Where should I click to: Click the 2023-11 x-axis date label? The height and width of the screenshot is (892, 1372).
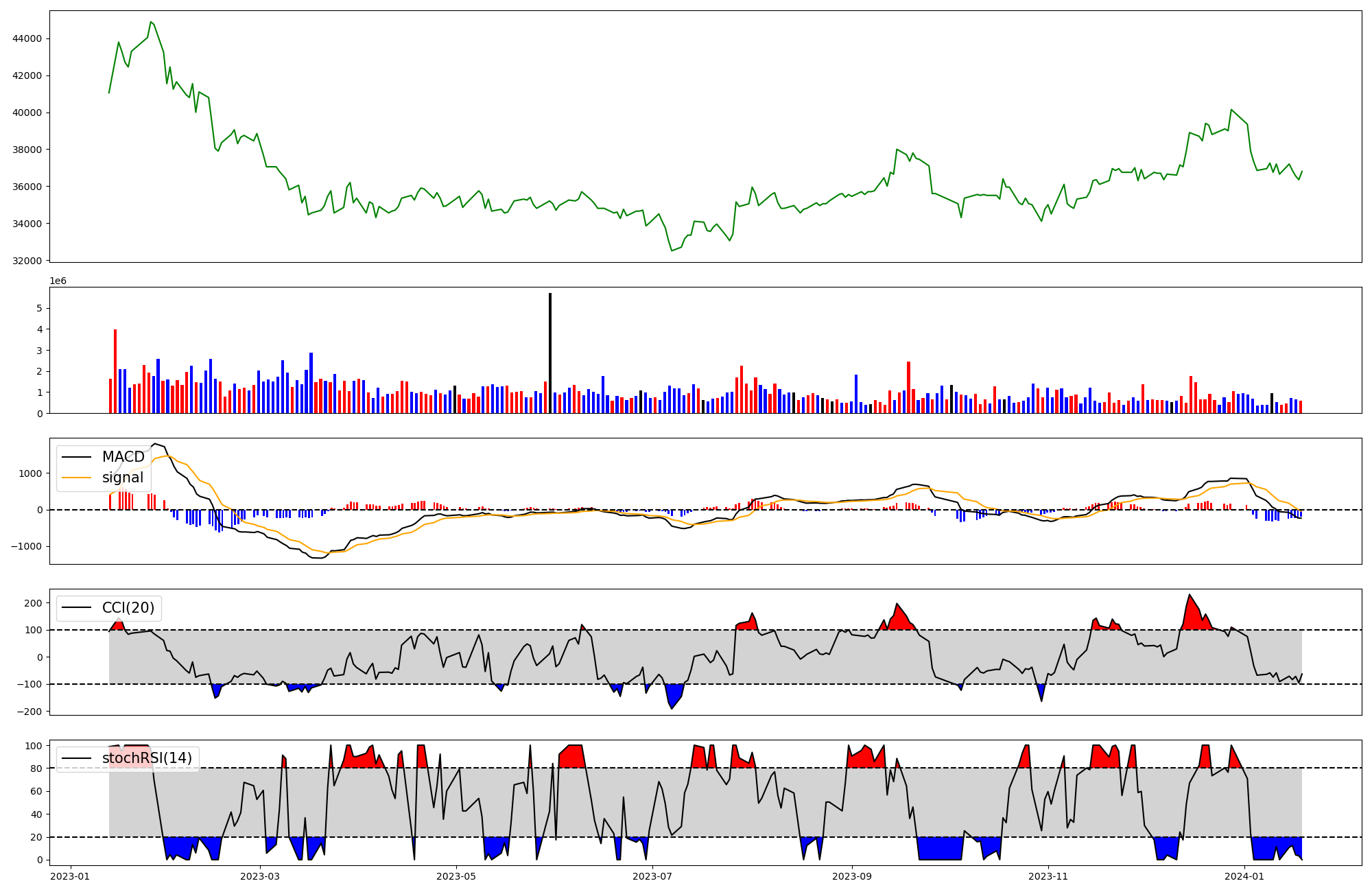(x=1048, y=876)
